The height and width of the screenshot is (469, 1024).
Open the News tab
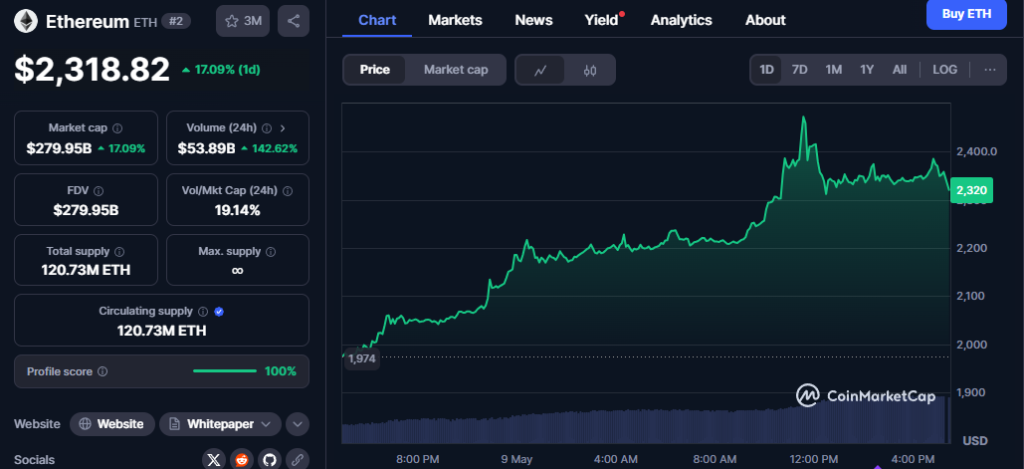(x=534, y=20)
